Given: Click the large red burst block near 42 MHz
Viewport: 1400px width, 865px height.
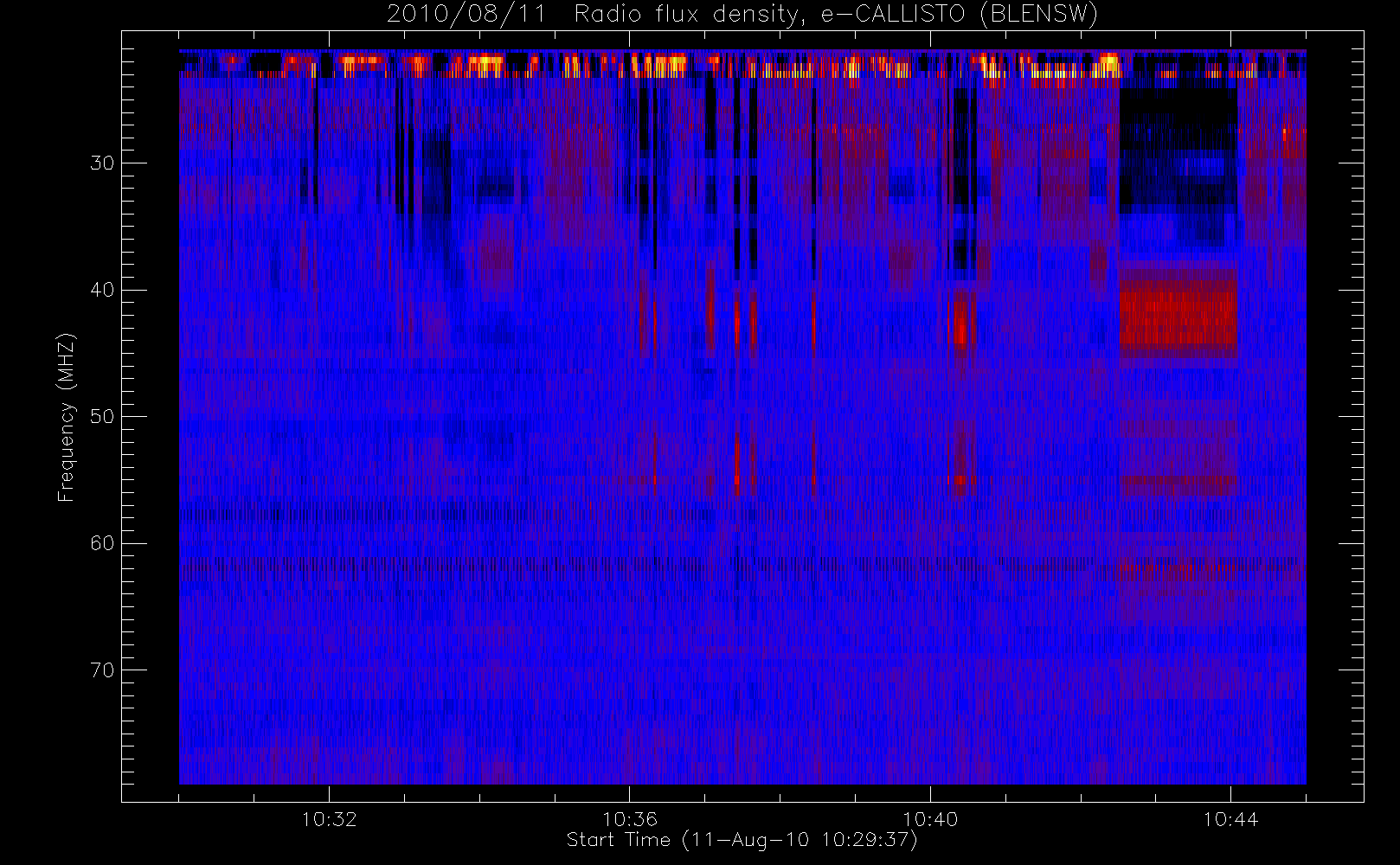Looking at the screenshot, I should (1178, 313).
